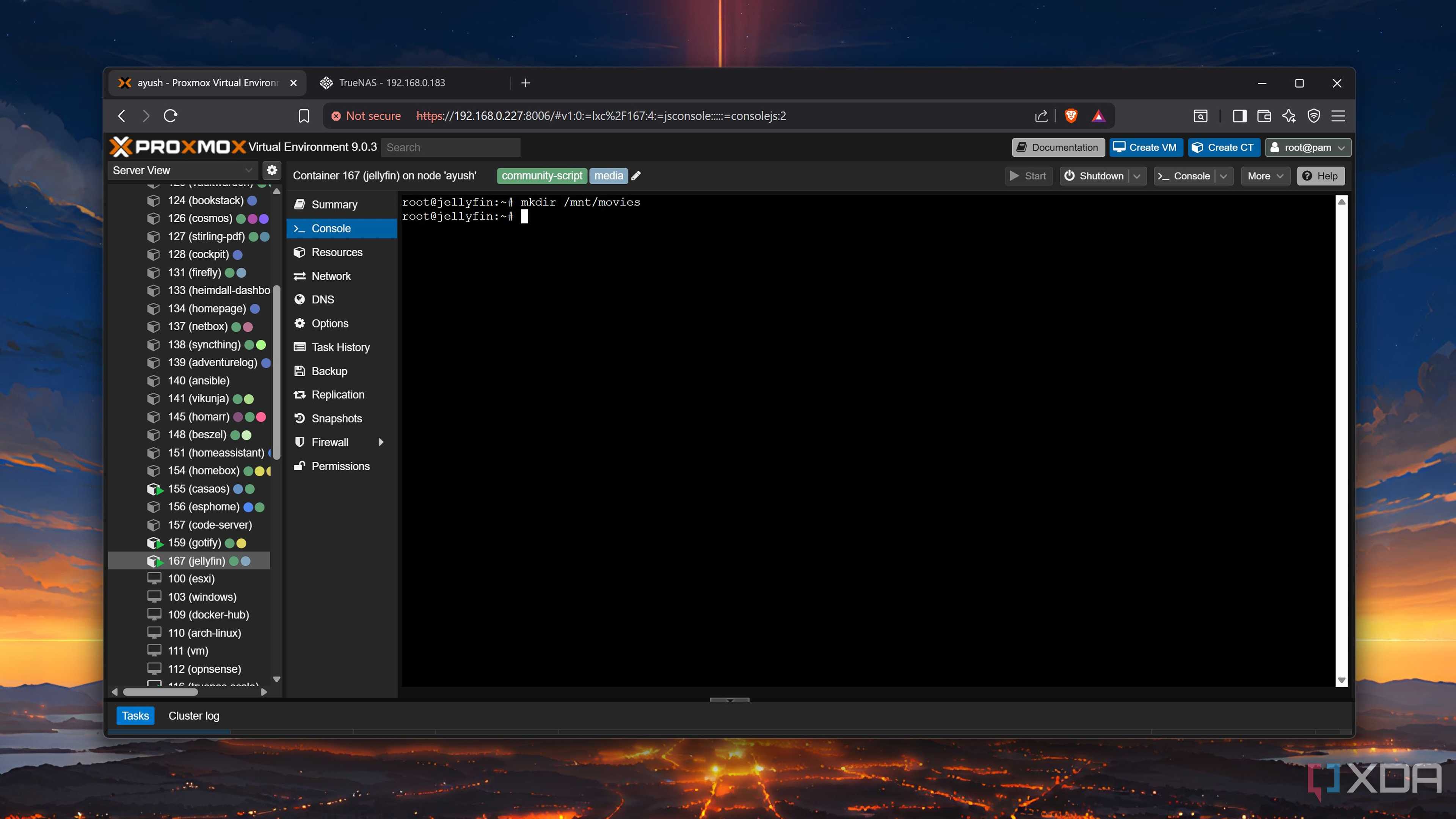The width and height of the screenshot is (1456, 819).
Task: Click the community-script tag
Action: point(541,176)
